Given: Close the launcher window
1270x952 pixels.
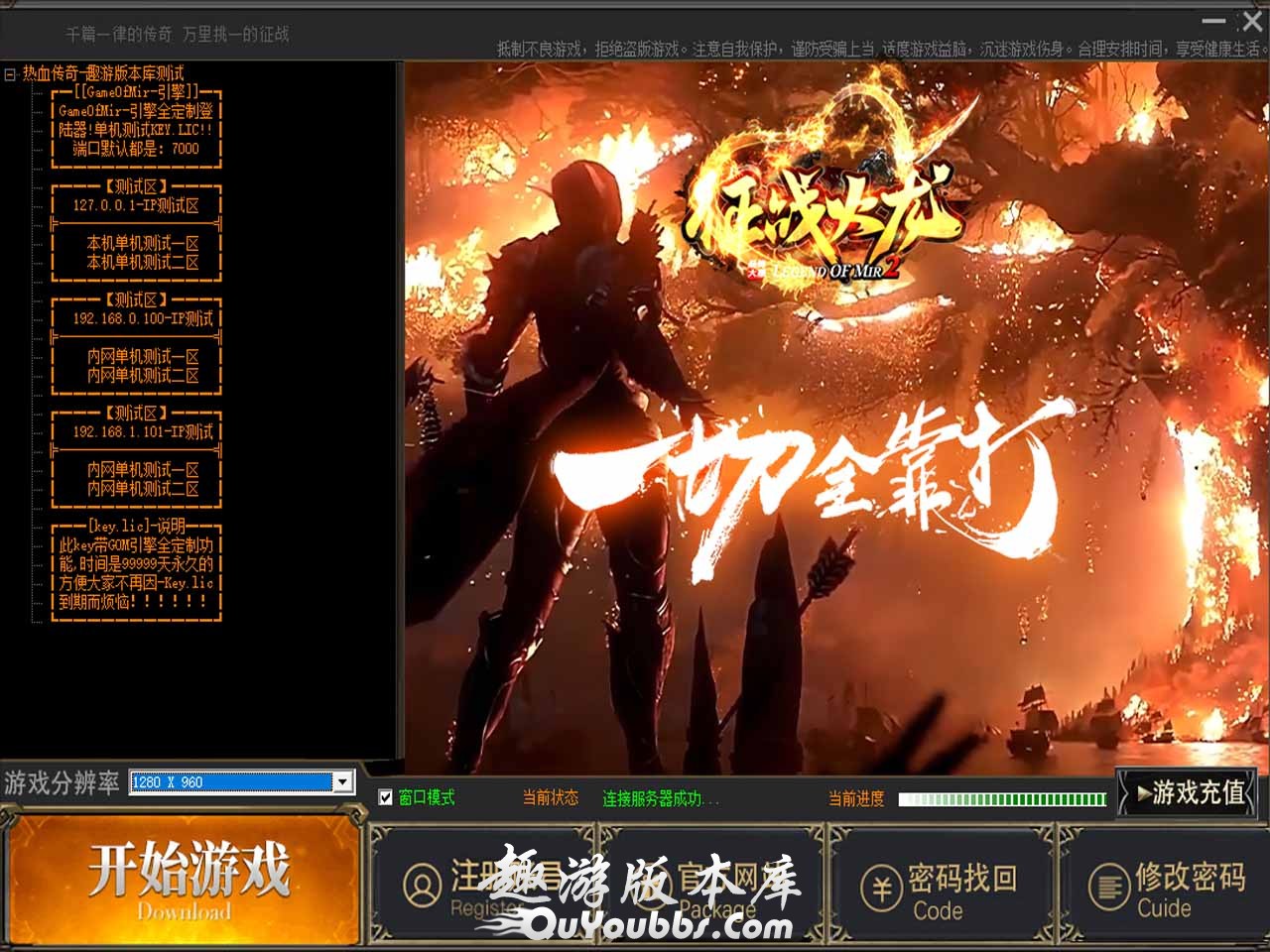Looking at the screenshot, I should [1251, 20].
